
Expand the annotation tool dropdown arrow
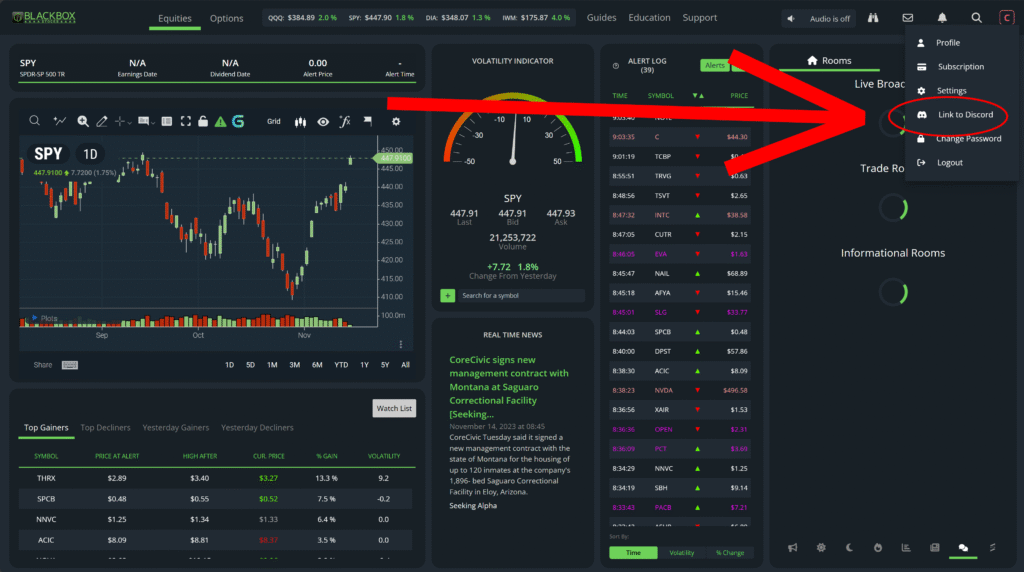(x=153, y=123)
